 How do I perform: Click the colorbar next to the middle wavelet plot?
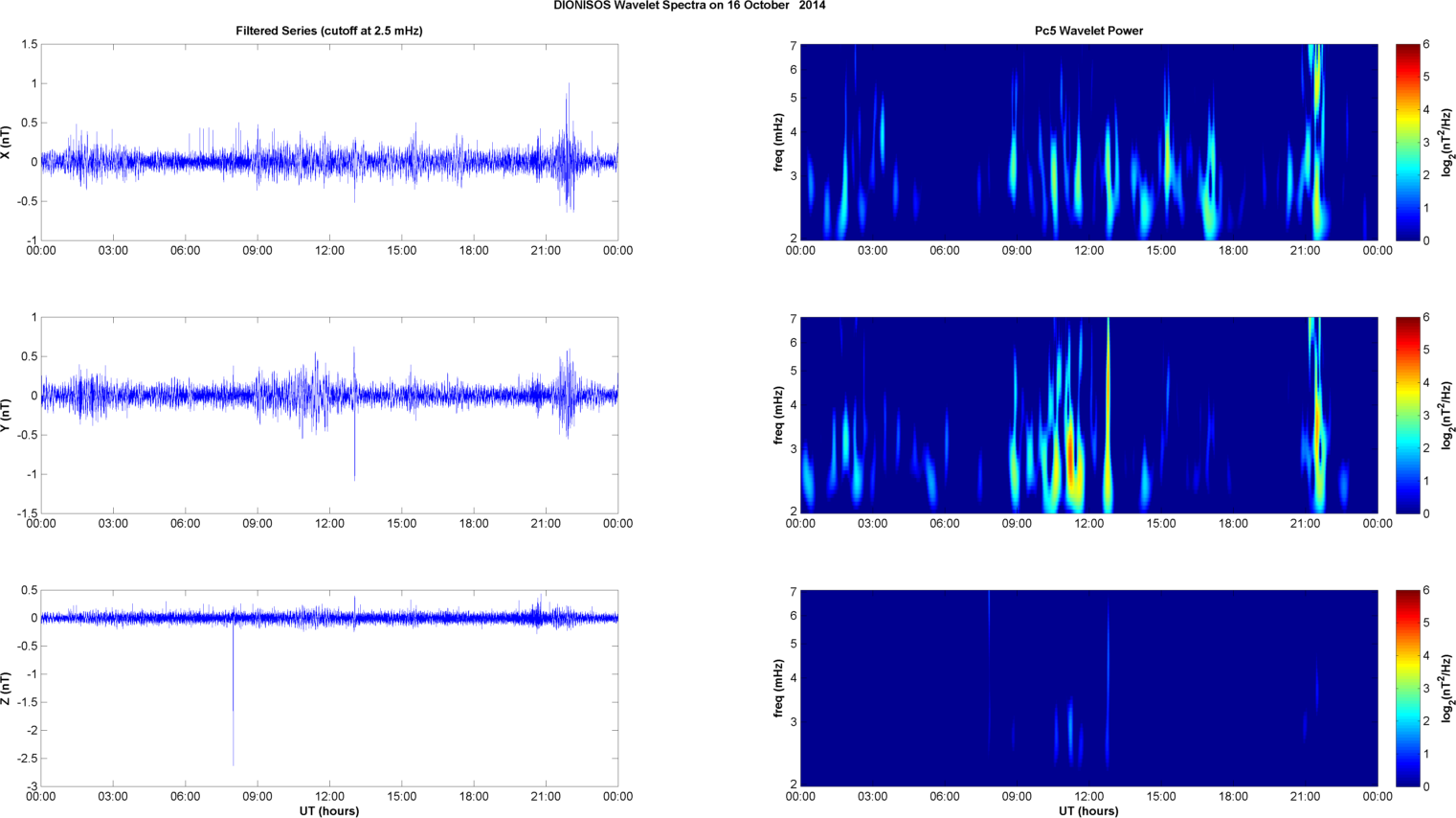1407,416
